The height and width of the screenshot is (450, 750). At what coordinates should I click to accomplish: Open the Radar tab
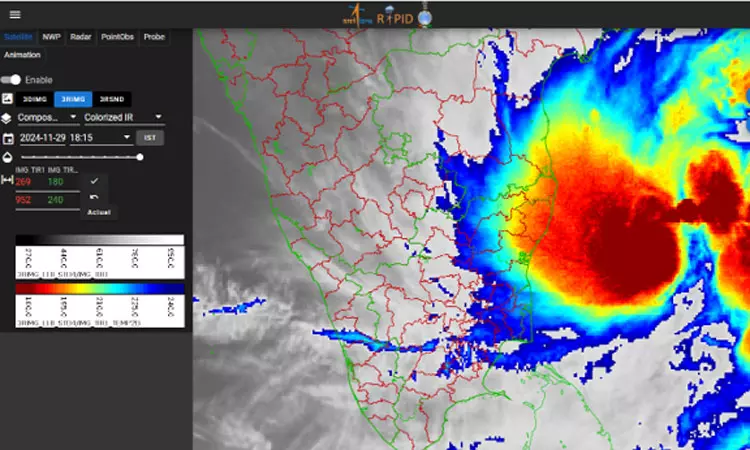(x=81, y=37)
